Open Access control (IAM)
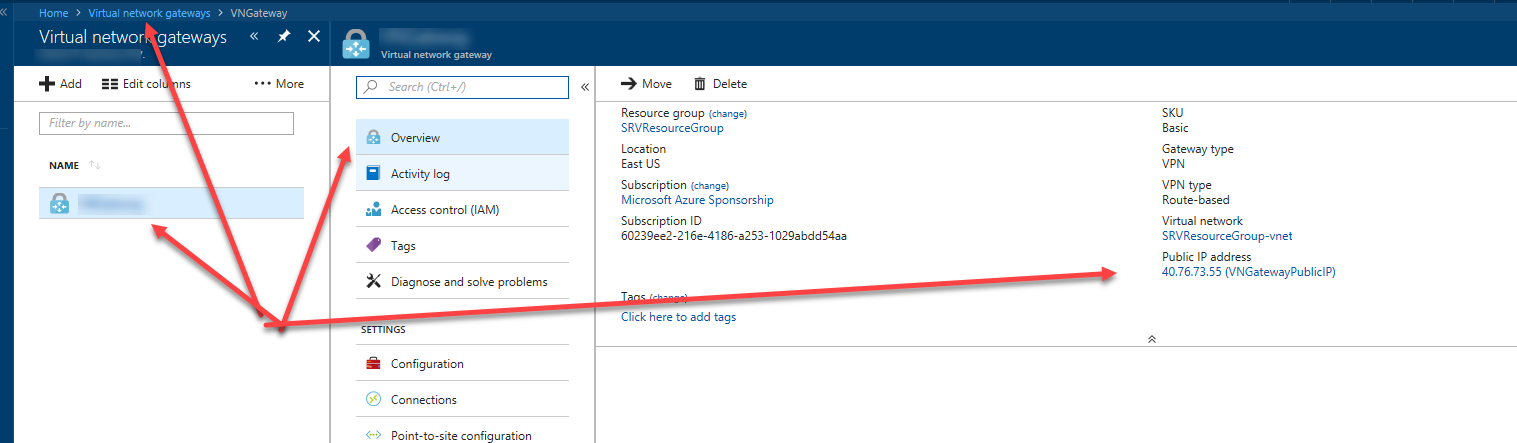 point(444,210)
